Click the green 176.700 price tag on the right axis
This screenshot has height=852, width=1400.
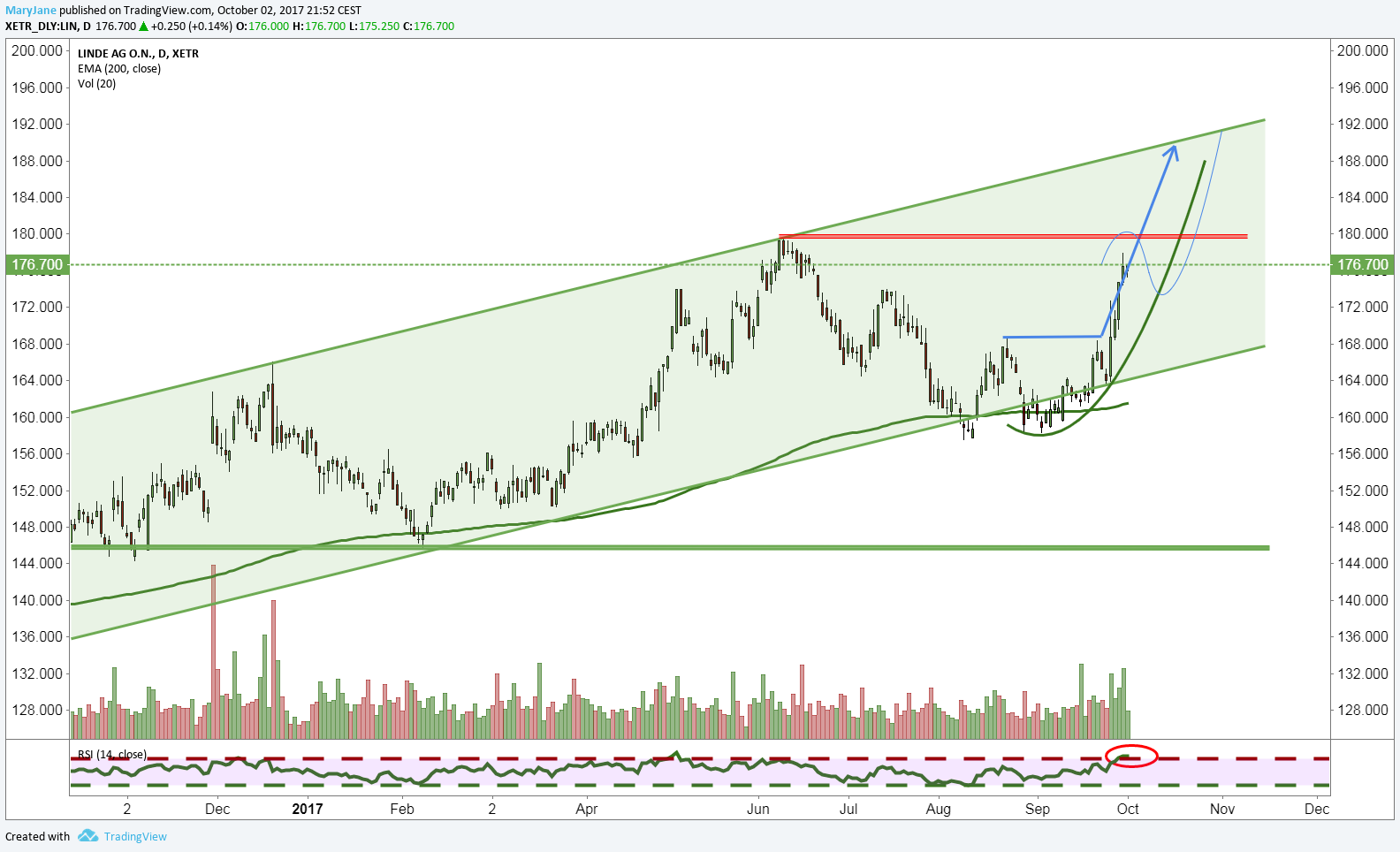[x=1362, y=264]
